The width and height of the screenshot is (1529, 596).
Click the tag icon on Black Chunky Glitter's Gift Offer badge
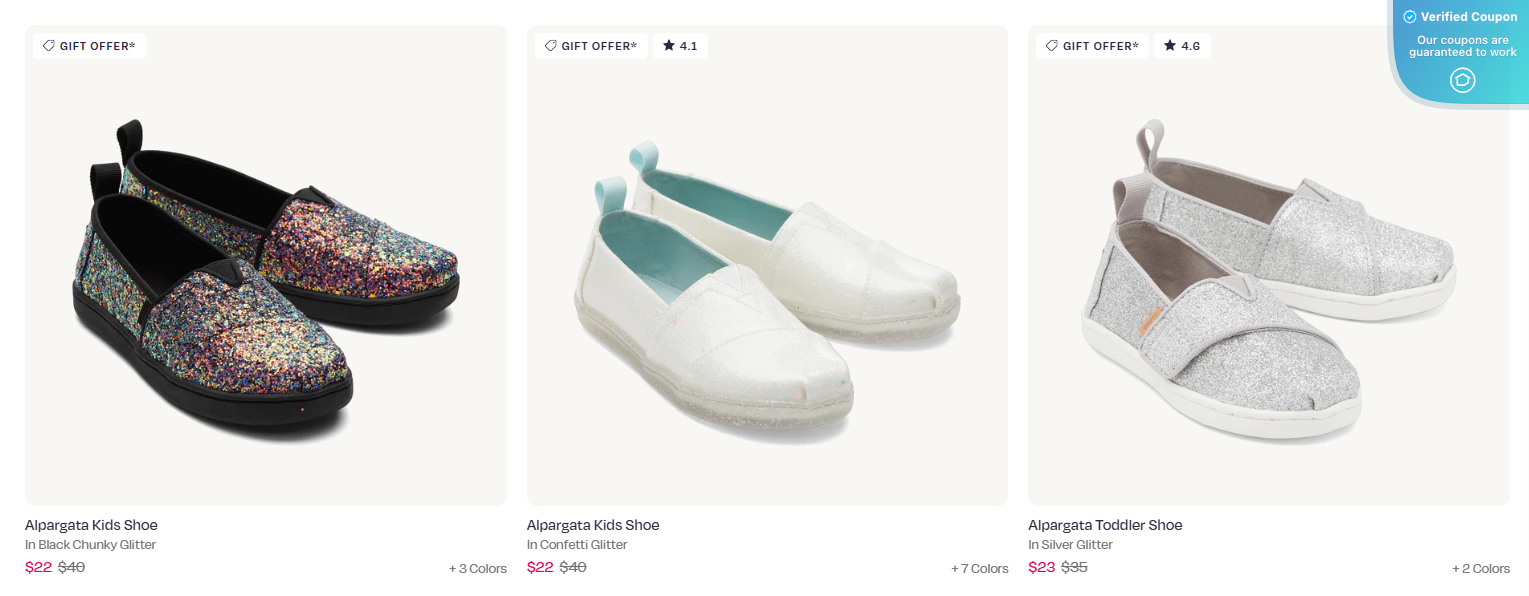tap(49, 45)
